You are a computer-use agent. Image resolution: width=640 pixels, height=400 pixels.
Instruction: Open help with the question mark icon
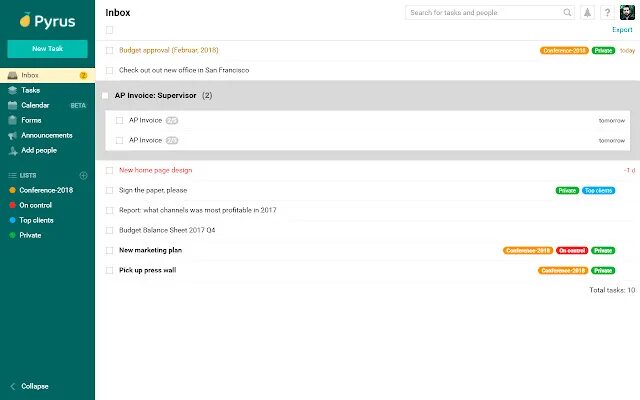pos(606,13)
